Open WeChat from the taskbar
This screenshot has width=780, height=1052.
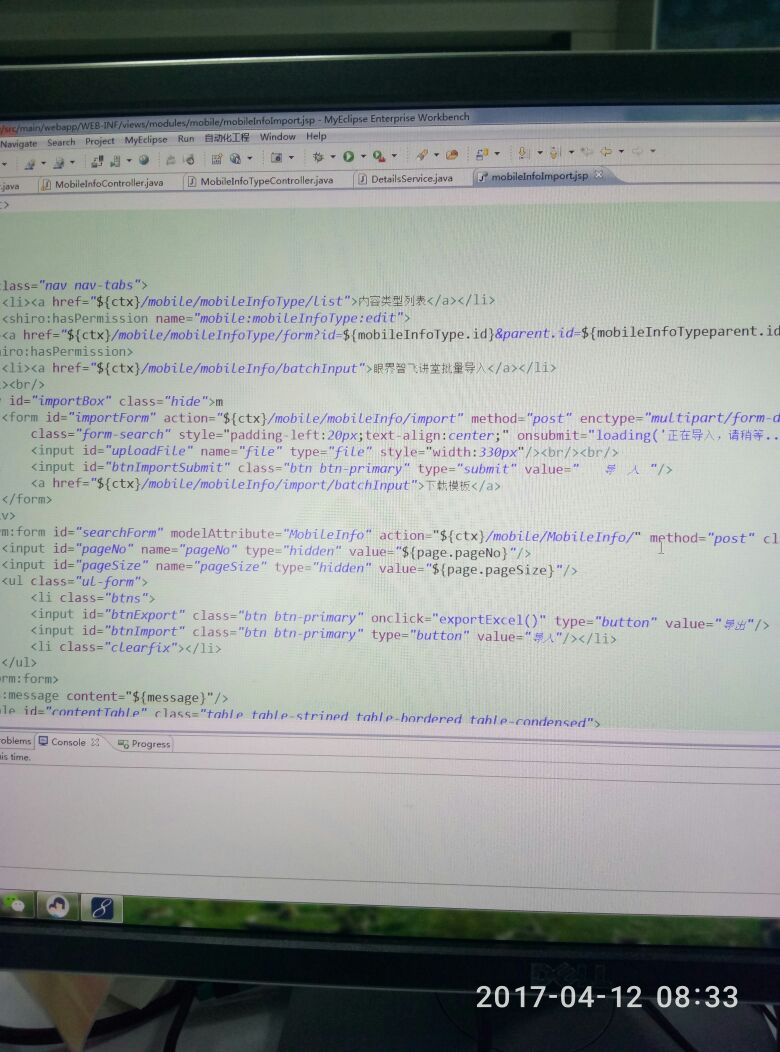click(16, 903)
